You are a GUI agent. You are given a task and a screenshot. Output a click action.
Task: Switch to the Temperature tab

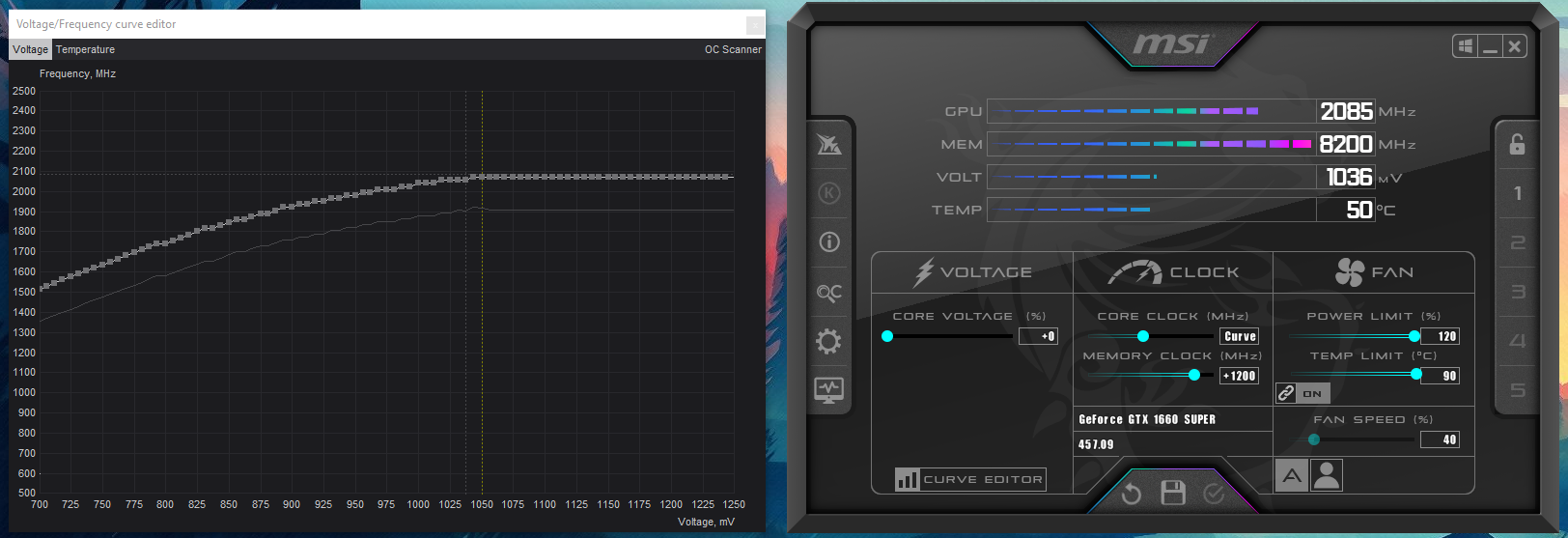click(x=85, y=49)
